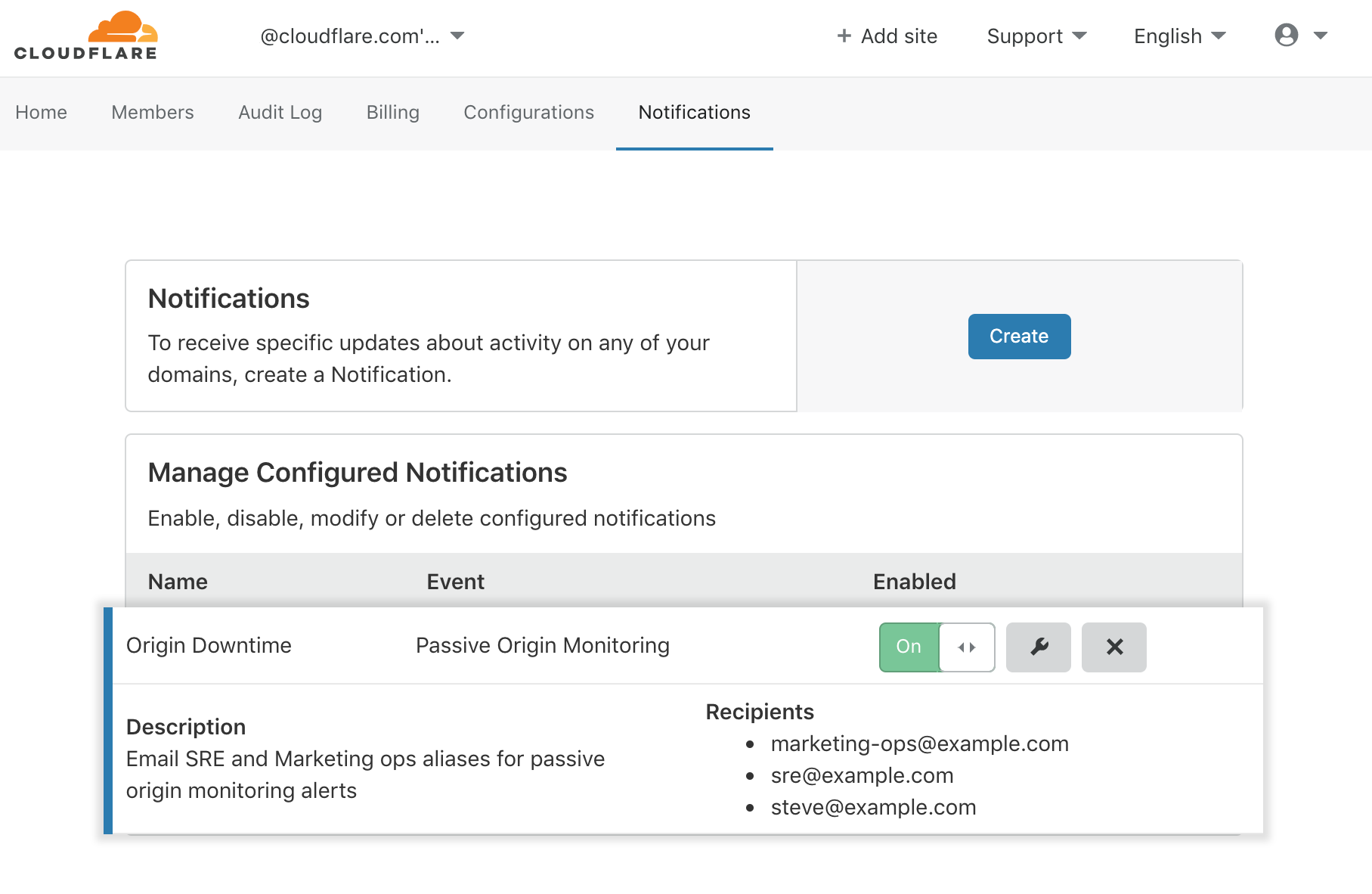Open the Support dropdown menu
The height and width of the screenshot is (894, 1372).
pos(1036,36)
